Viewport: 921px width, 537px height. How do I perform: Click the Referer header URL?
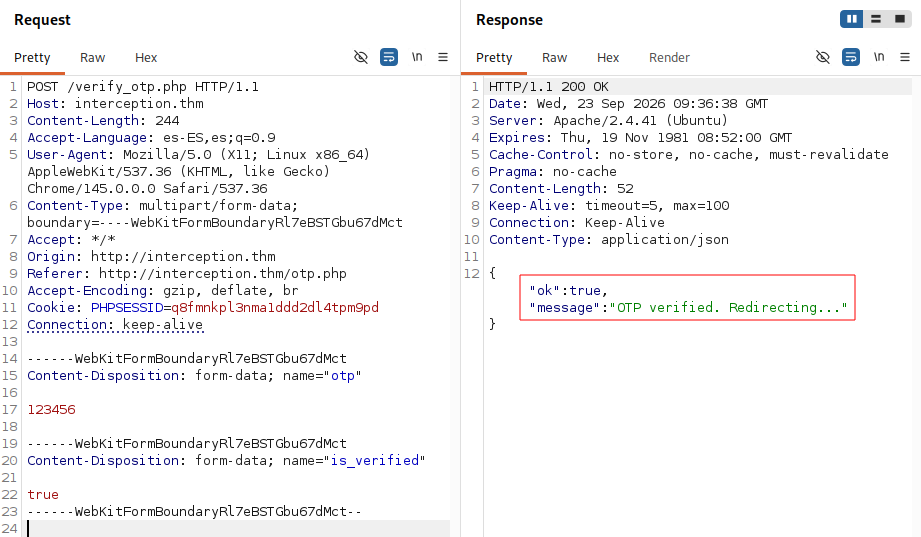223,273
